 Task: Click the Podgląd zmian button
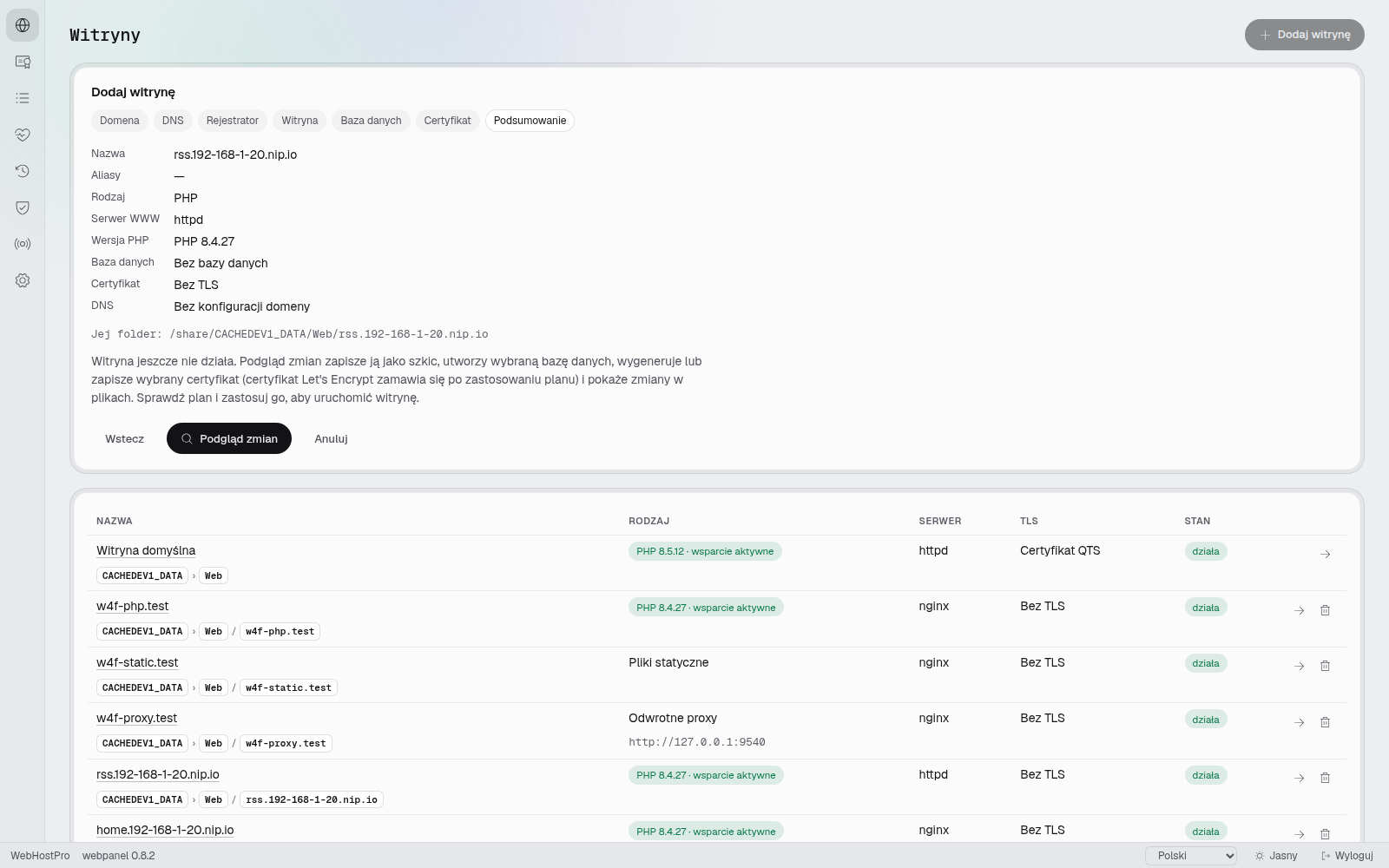(x=229, y=438)
